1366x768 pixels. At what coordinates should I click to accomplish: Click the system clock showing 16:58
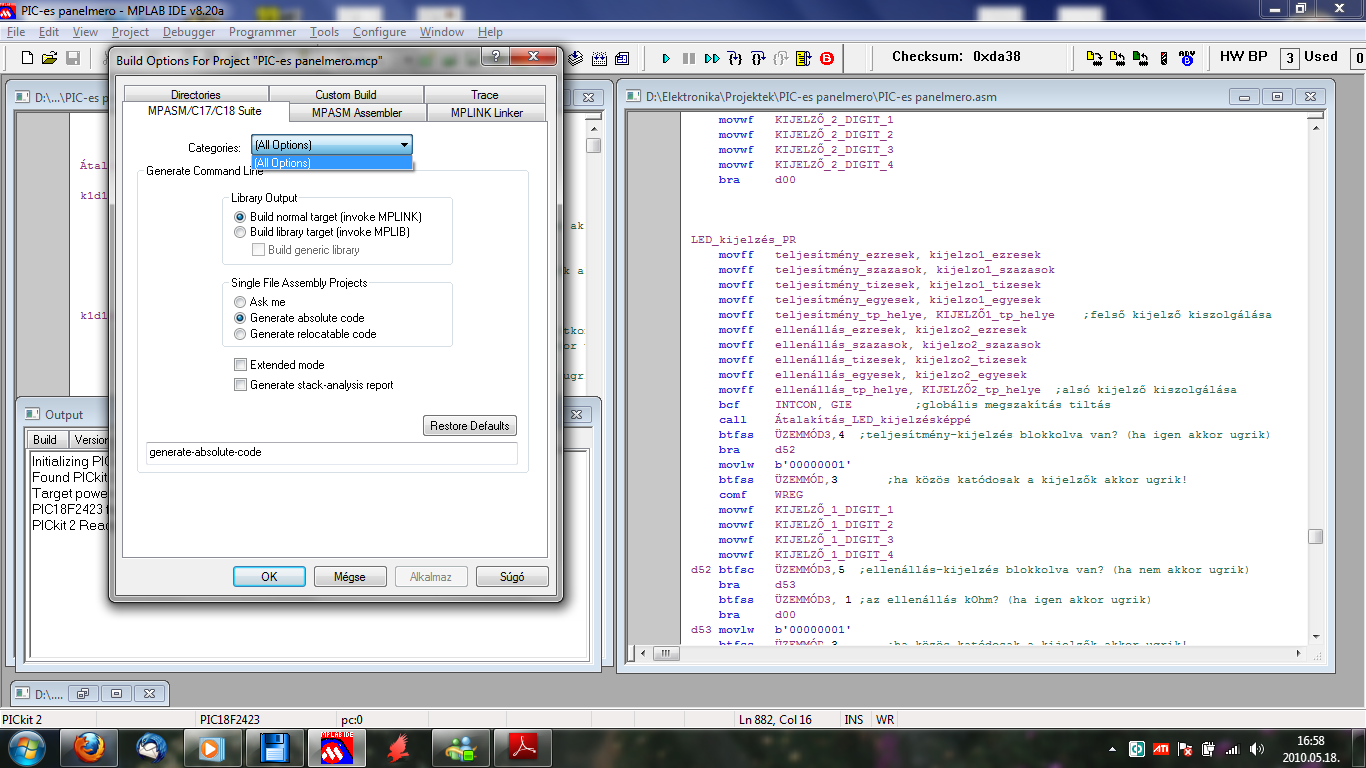pos(1310,740)
